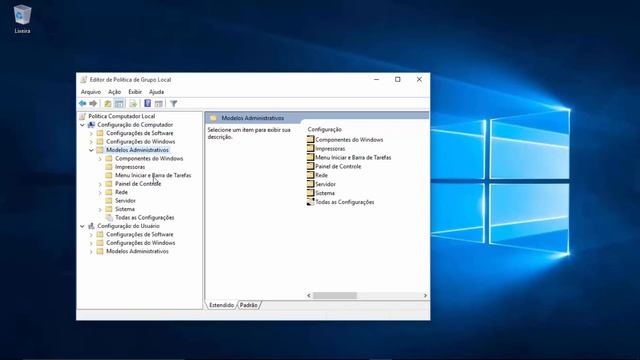
Task: Select Todas as Configurações text in right list
Action: coord(344,202)
